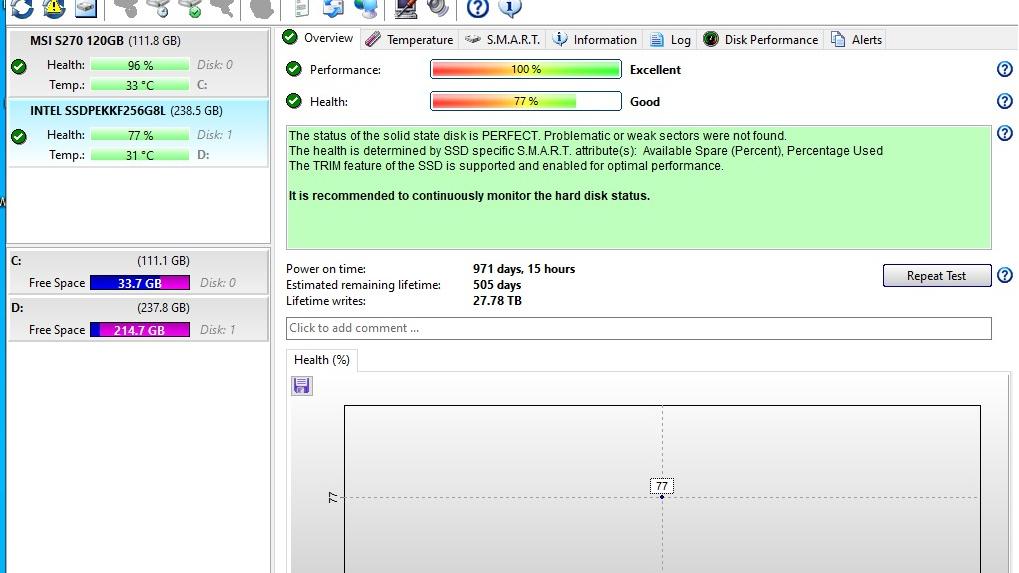Click the blue hard disk toolbar icon
Image resolution: width=1019 pixels, height=573 pixels.
coord(86,8)
